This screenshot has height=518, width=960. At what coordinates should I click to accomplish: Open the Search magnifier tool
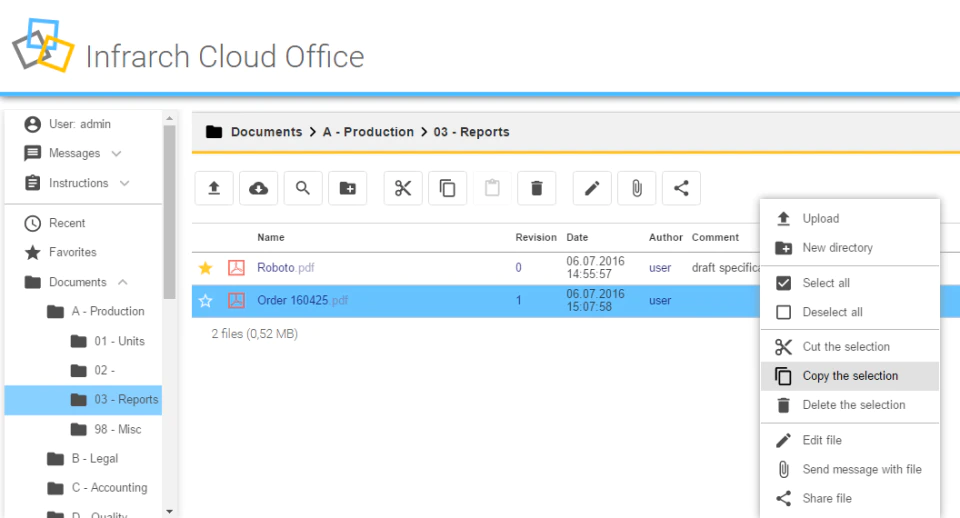pyautogui.click(x=303, y=188)
